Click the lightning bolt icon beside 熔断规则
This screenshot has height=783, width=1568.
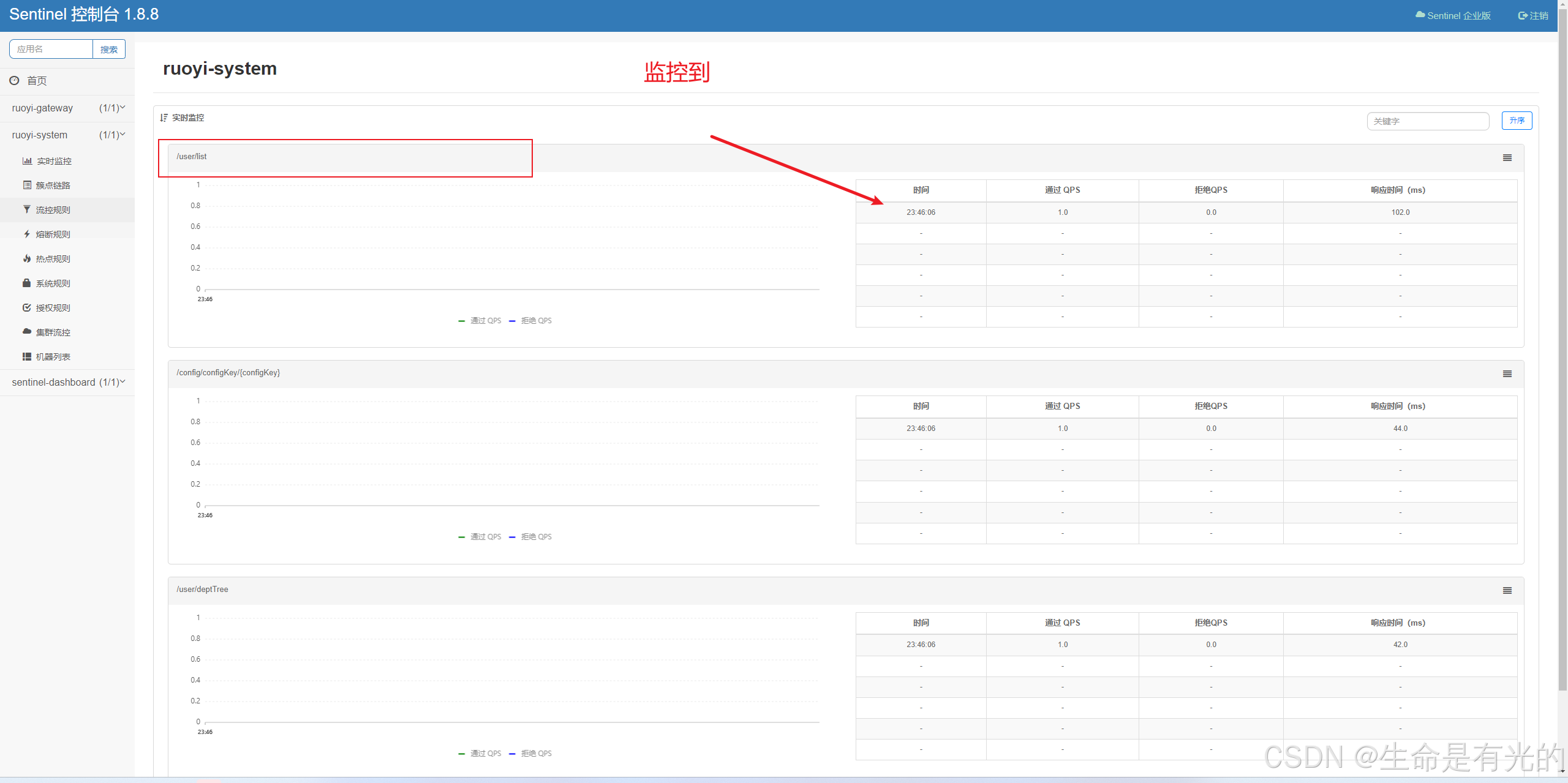pyautogui.click(x=27, y=234)
